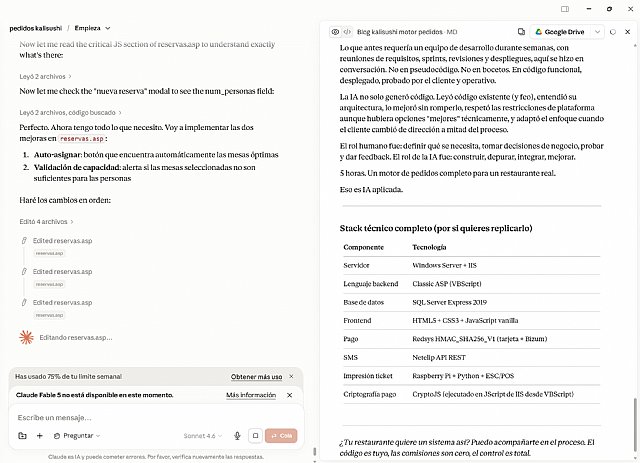Open the pedidos kalisushi project breadcrumb

[x=36, y=28]
